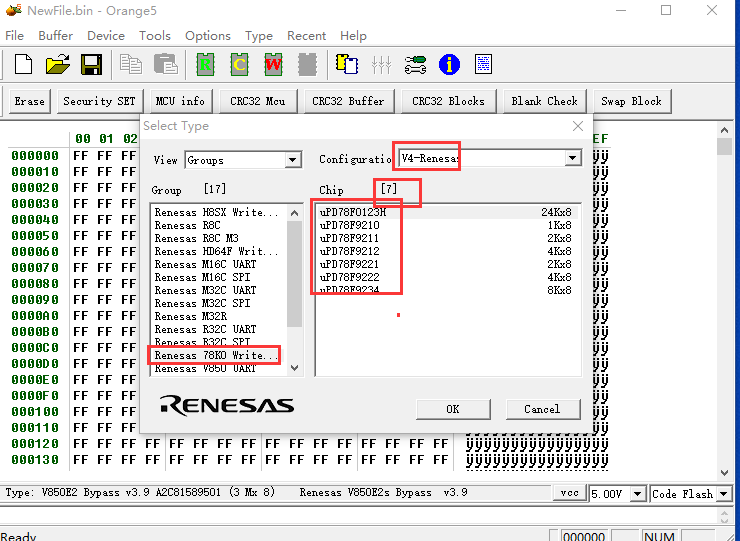The height and width of the screenshot is (541, 740).
Task: Select chip uPD78F9212
Action: [447, 251]
